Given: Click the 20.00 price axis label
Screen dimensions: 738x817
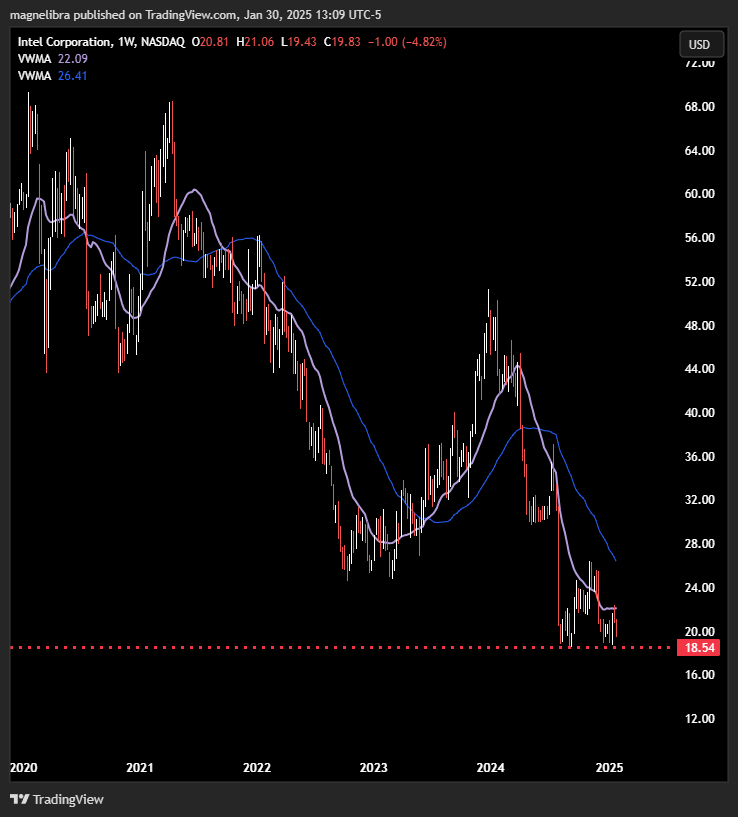Looking at the screenshot, I should pyautogui.click(x=699, y=631).
